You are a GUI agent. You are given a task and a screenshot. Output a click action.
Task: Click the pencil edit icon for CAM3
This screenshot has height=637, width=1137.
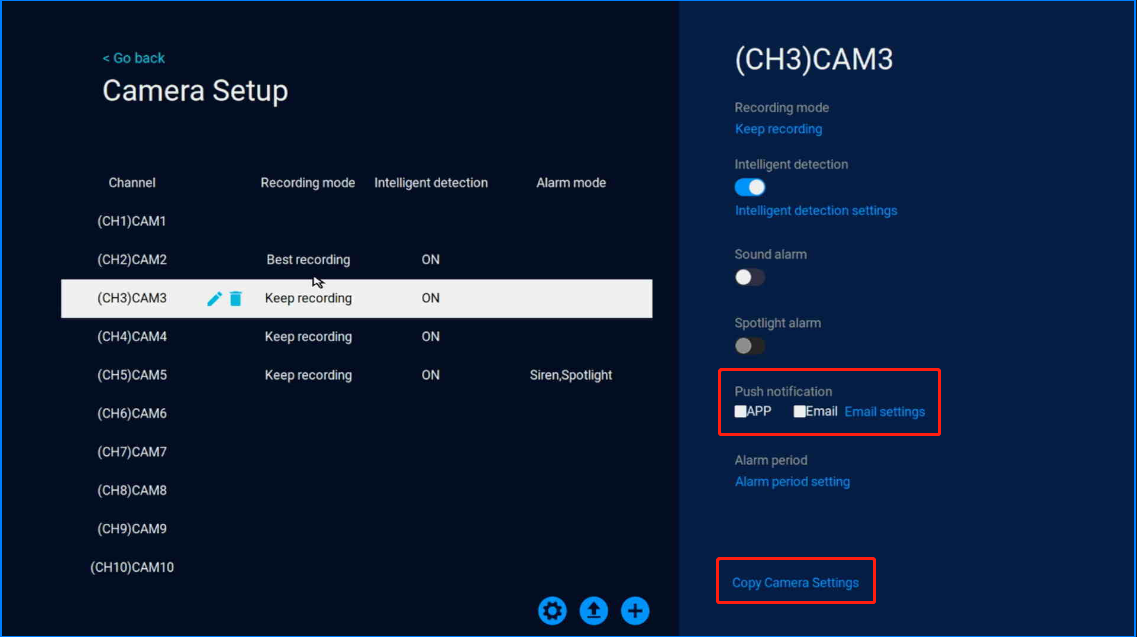click(214, 298)
